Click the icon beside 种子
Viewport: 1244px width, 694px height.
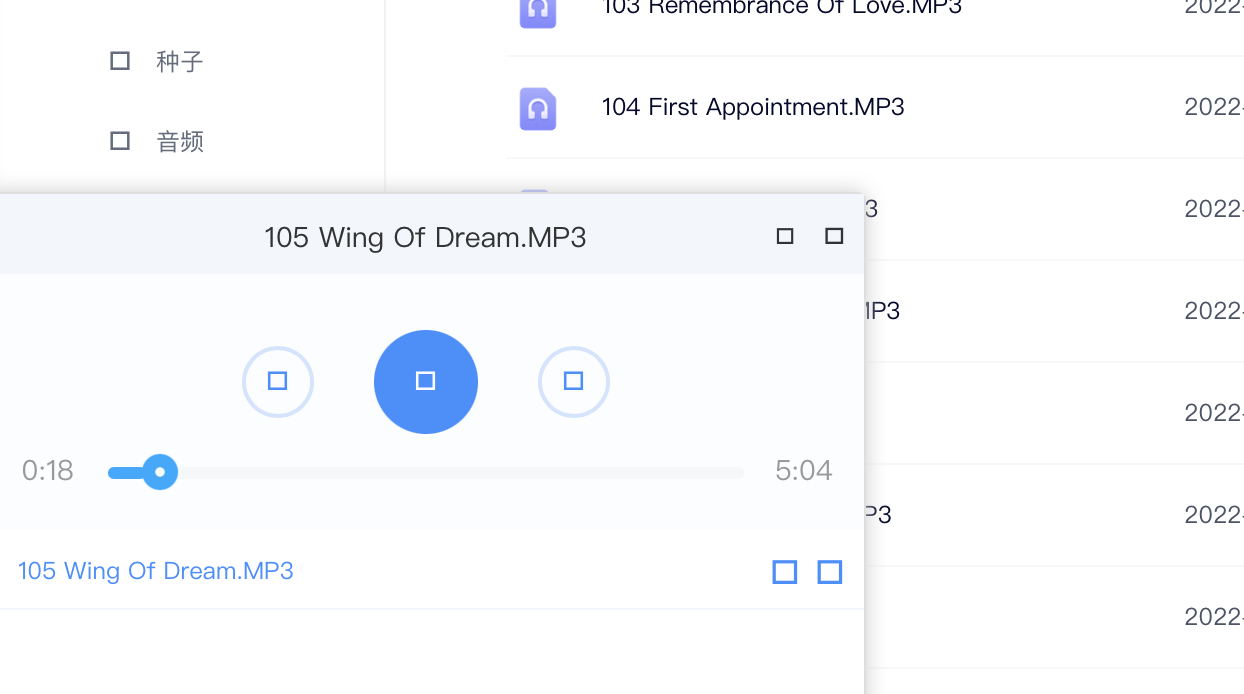[120, 61]
